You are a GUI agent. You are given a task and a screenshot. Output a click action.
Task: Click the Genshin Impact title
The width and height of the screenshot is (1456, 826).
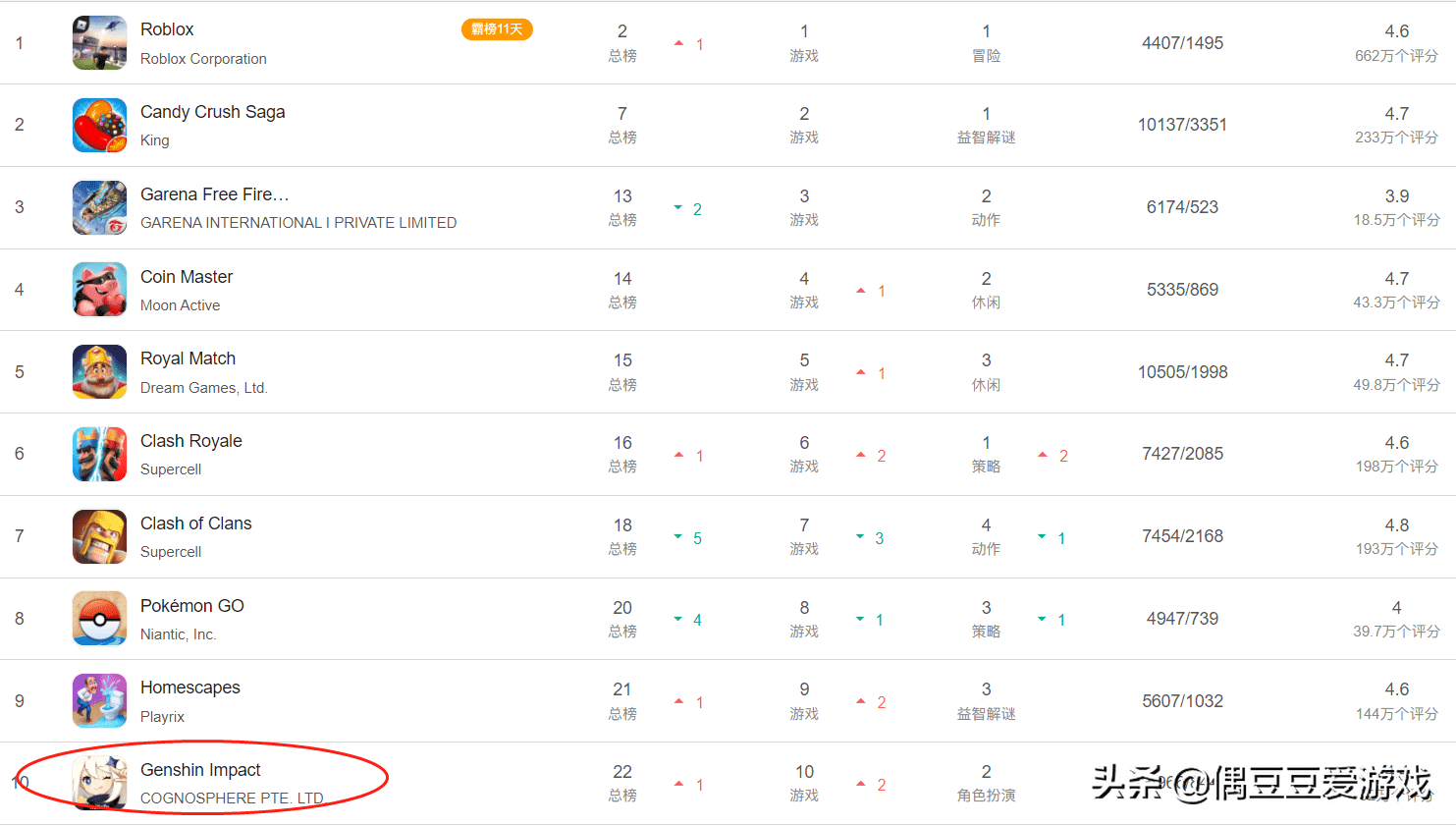200,770
